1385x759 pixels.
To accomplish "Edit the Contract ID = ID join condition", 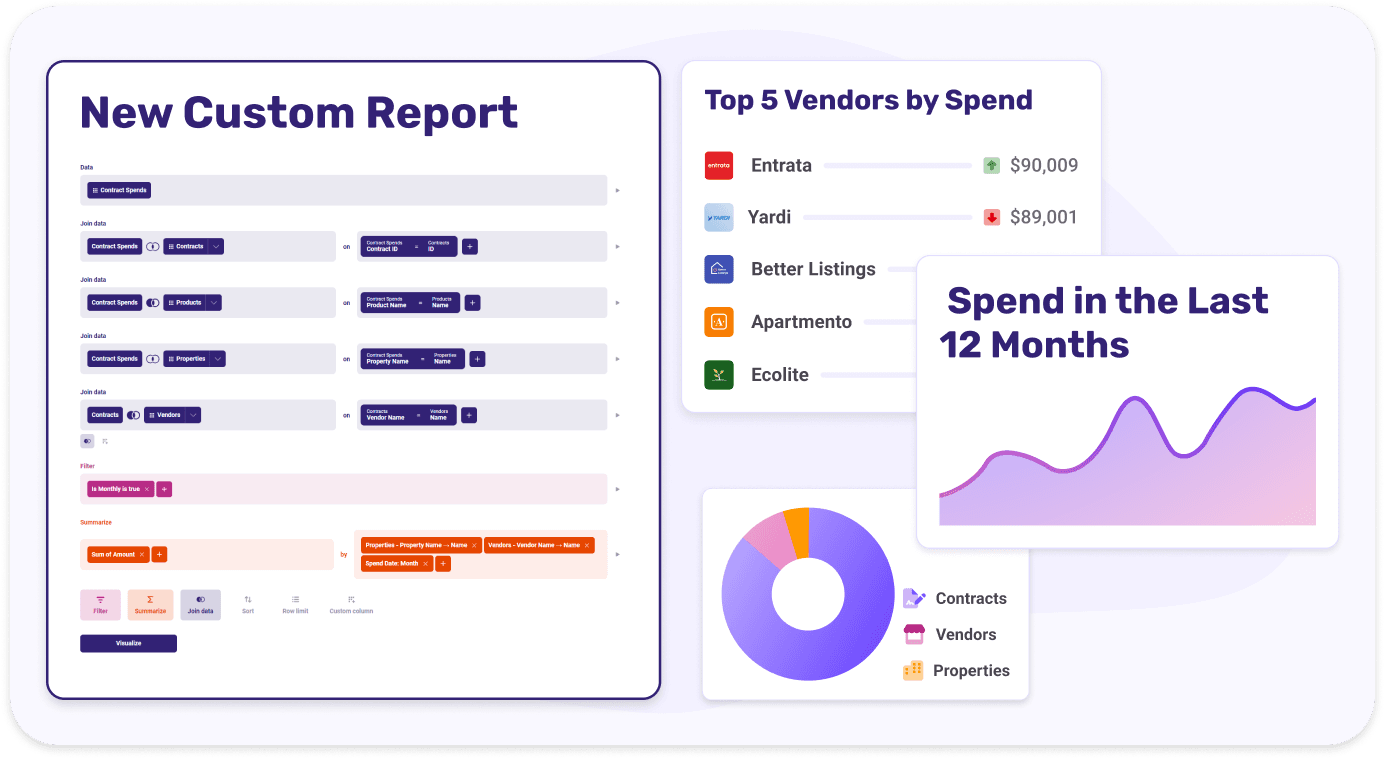I will tap(408, 246).
